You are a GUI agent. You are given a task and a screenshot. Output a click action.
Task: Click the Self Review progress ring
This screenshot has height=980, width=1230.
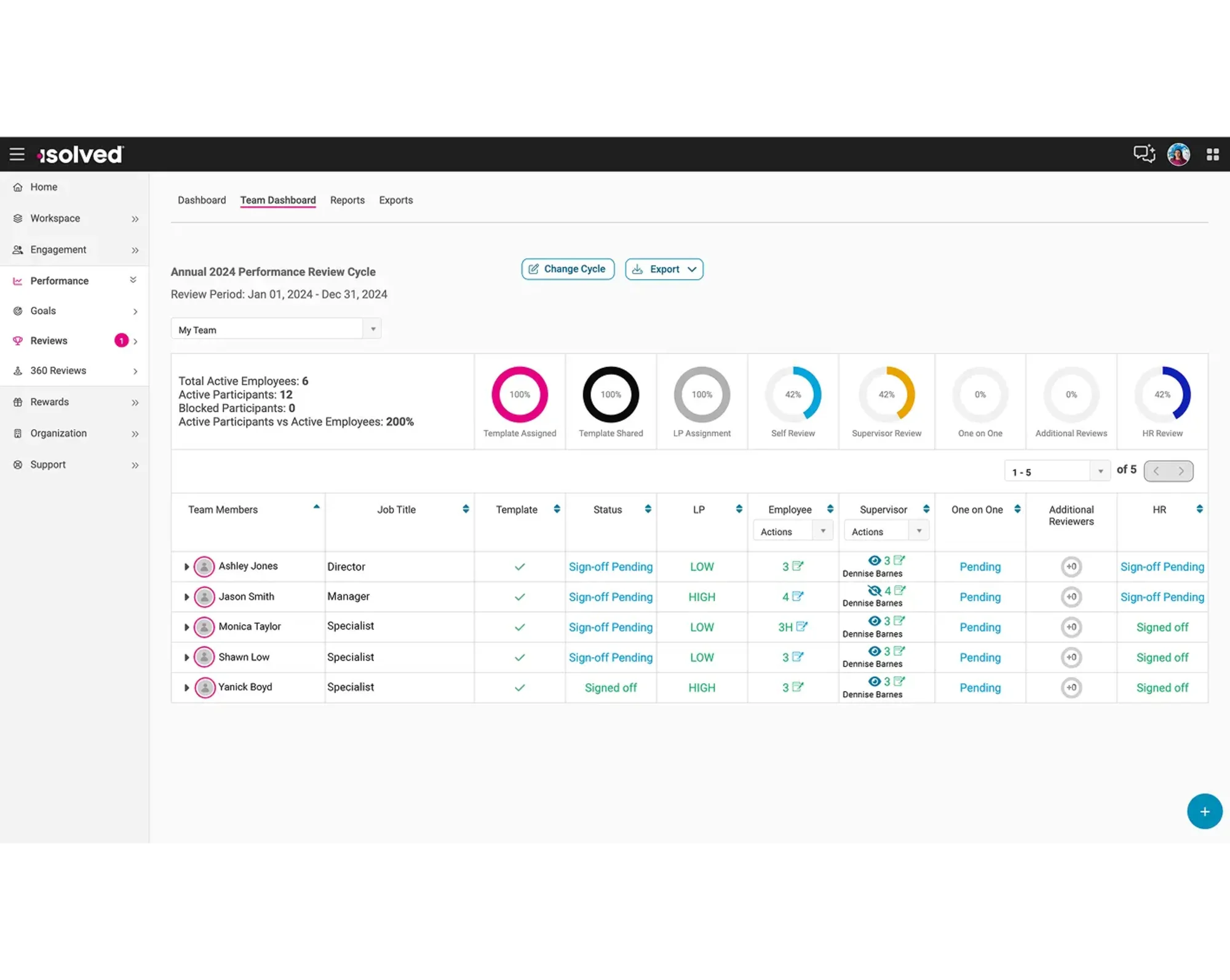point(794,394)
